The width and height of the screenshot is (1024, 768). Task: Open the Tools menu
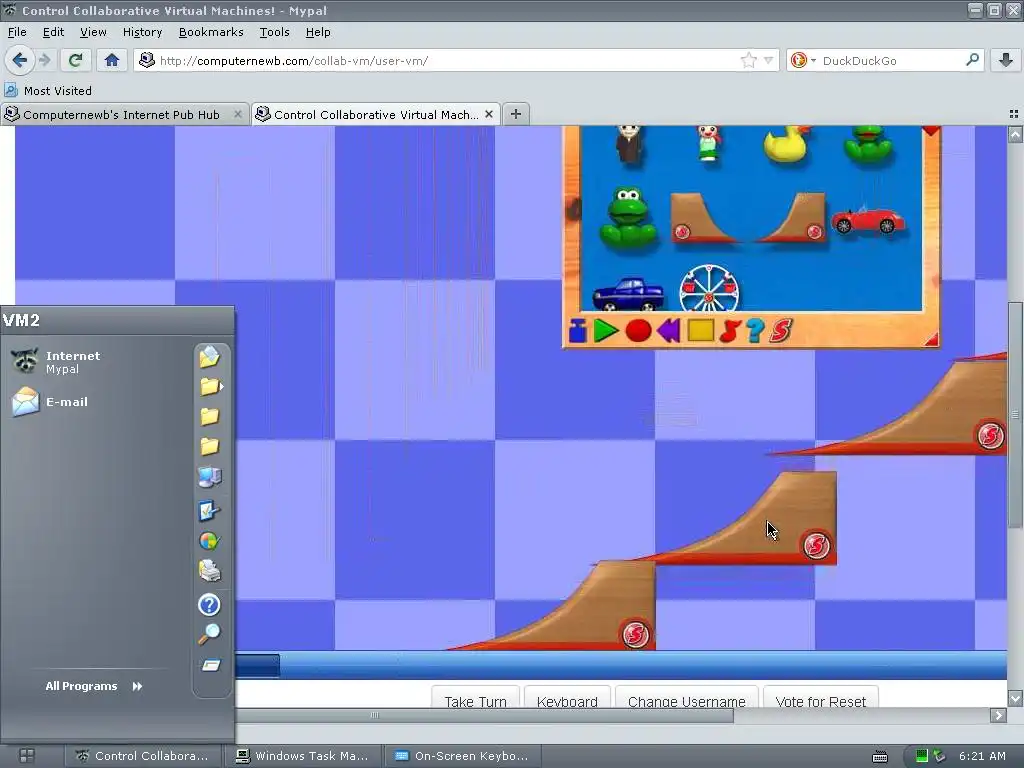[274, 32]
